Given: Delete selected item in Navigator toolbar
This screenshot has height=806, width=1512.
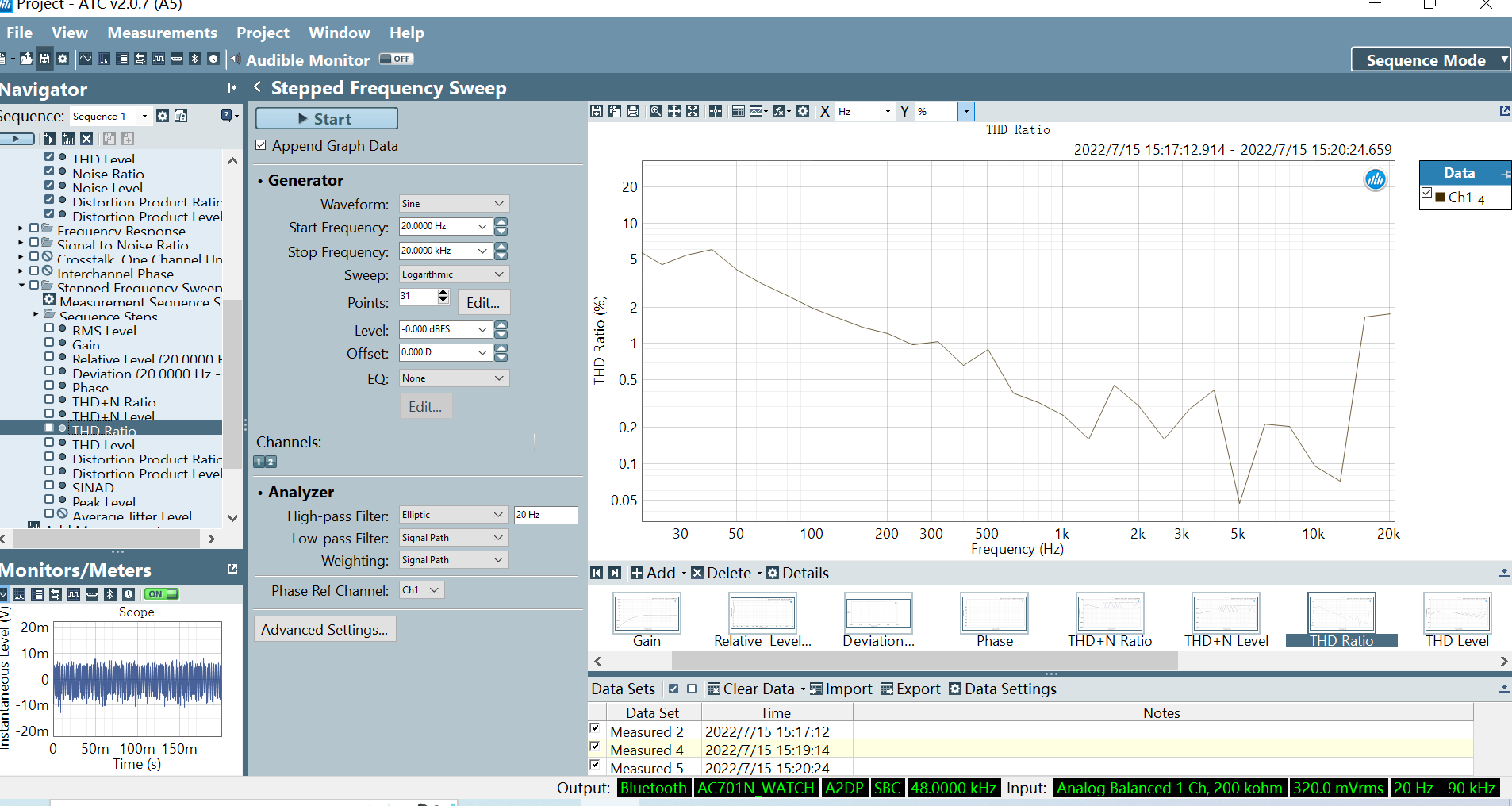Looking at the screenshot, I should pos(86,139).
